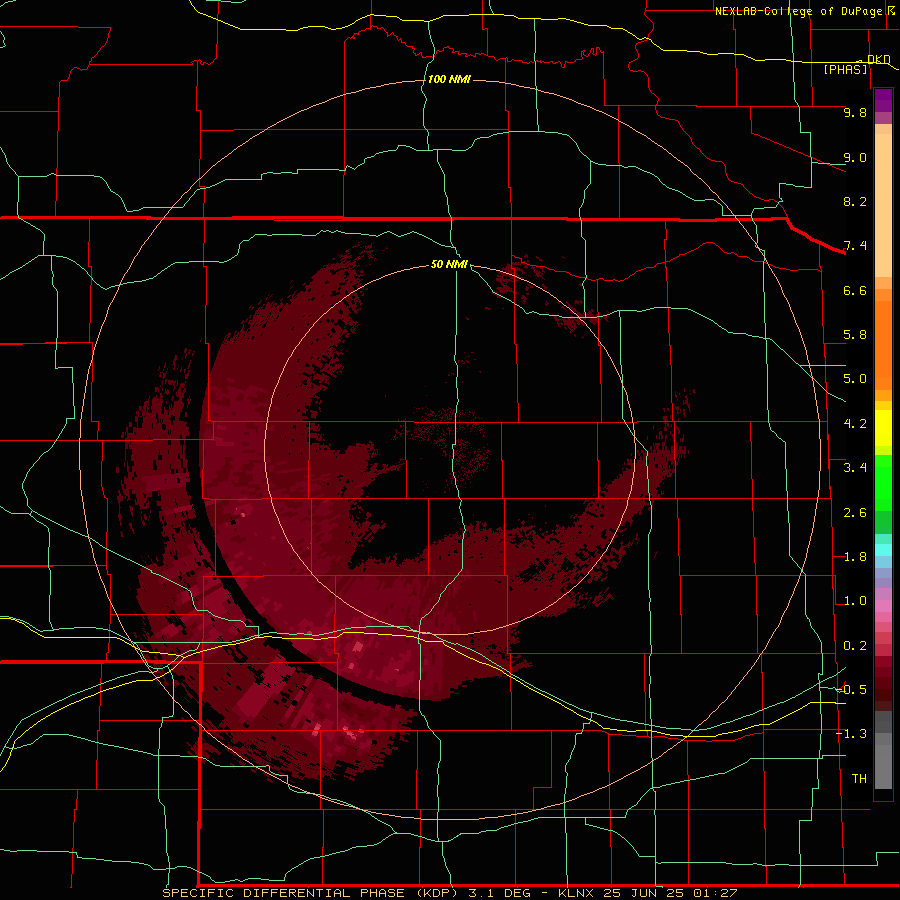Viewport: 900px width, 900px height.
Task: Click the KLNX station identifier in caption
Action: (x=576, y=893)
